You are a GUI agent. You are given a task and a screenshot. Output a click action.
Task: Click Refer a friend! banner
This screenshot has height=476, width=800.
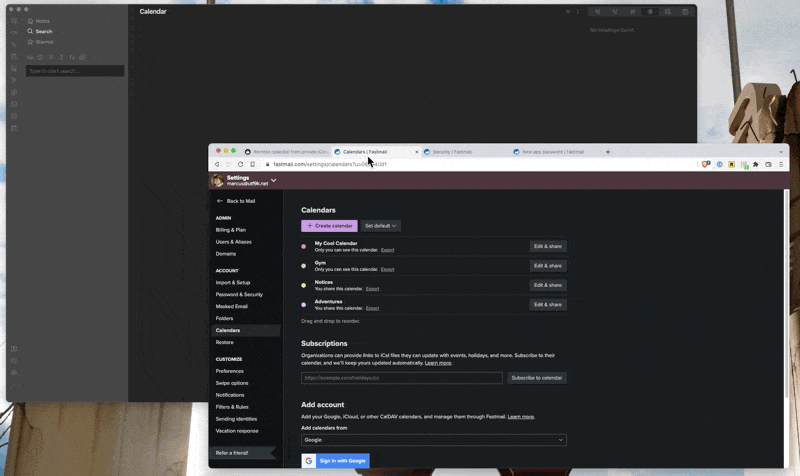243,453
